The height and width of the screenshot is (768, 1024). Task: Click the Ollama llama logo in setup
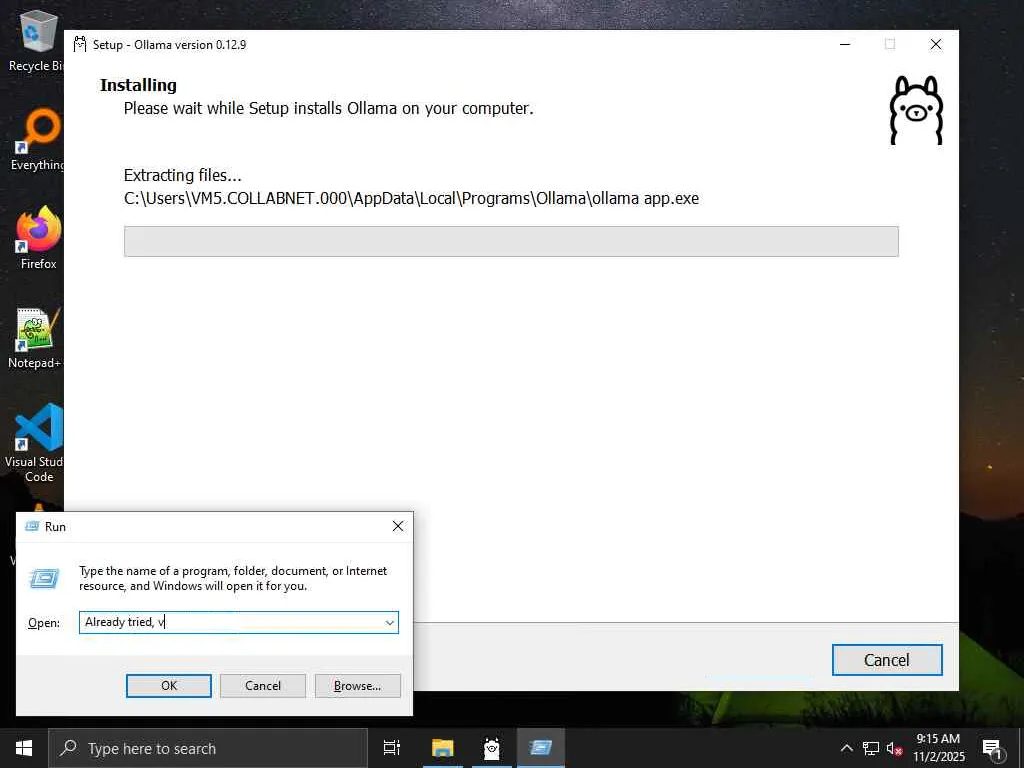pyautogui.click(x=916, y=110)
